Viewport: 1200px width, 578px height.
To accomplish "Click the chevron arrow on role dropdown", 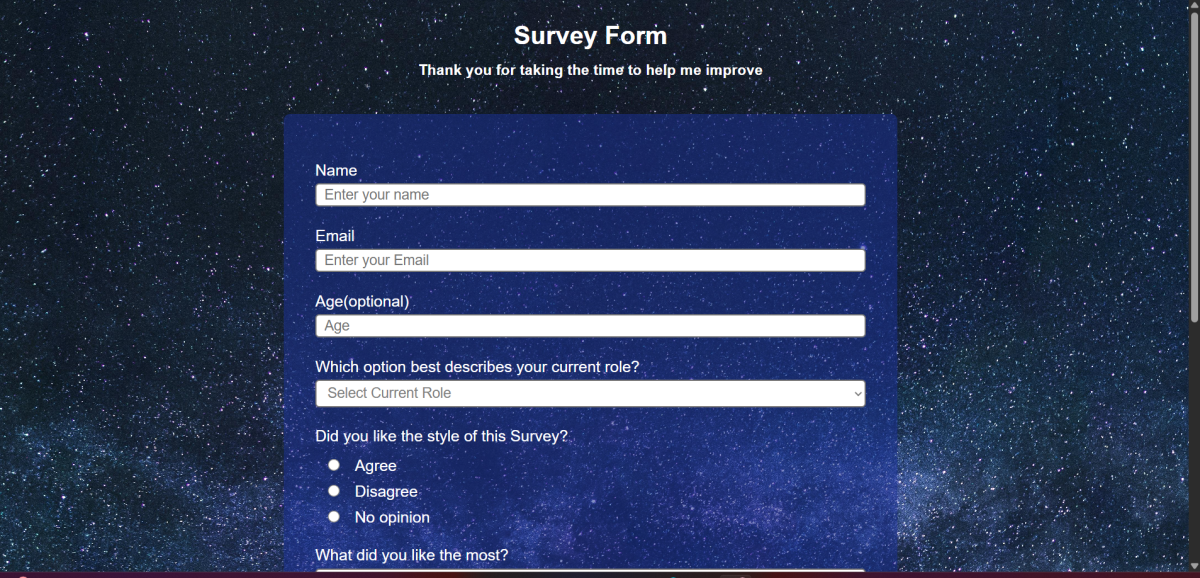I will tap(857, 394).
